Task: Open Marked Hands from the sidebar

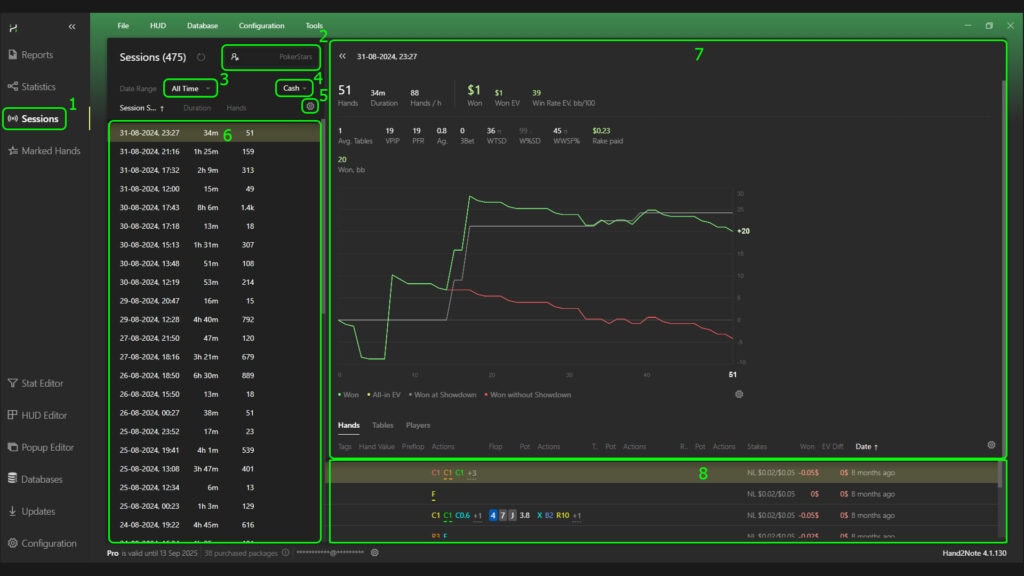Action: (50, 151)
